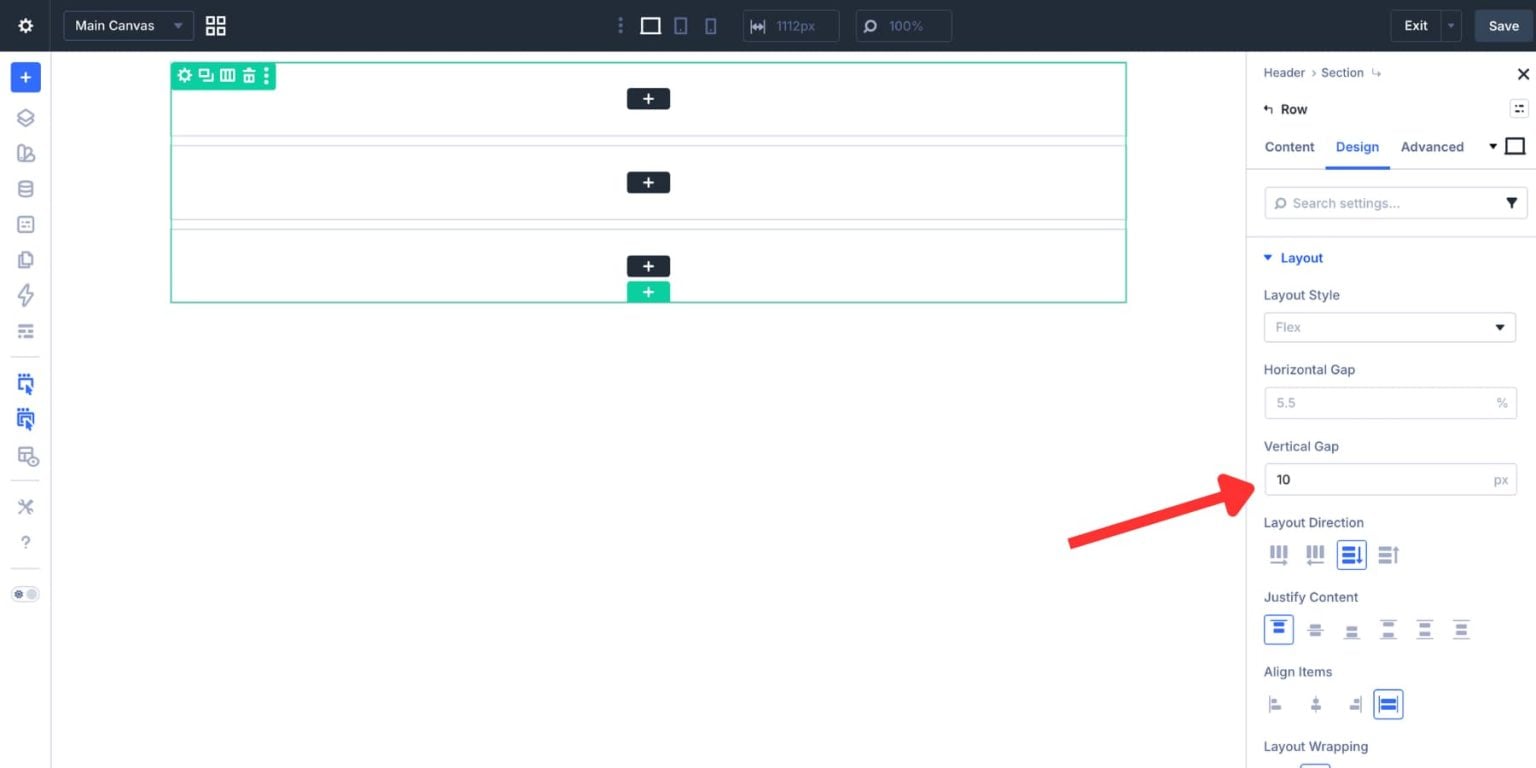The width and height of the screenshot is (1536, 768).
Task: Close the Row settings panel
Action: point(1523,74)
